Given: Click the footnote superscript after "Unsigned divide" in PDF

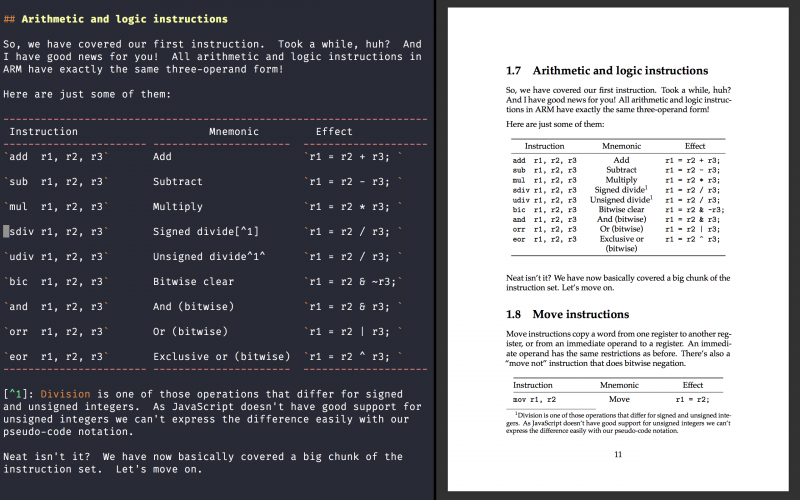Looking at the screenshot, I should point(651,197).
